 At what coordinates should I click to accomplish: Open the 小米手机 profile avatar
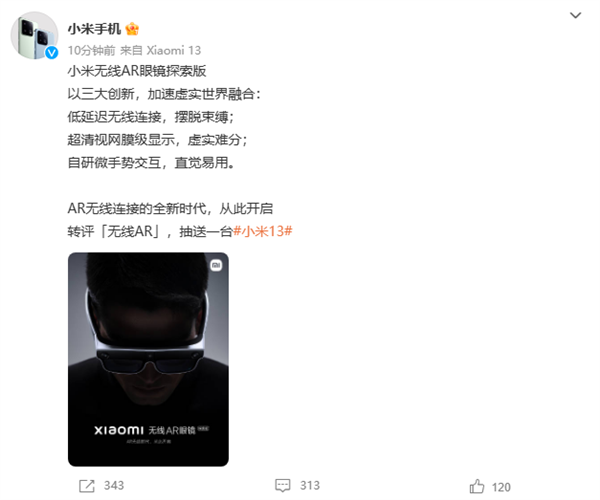coord(34,35)
